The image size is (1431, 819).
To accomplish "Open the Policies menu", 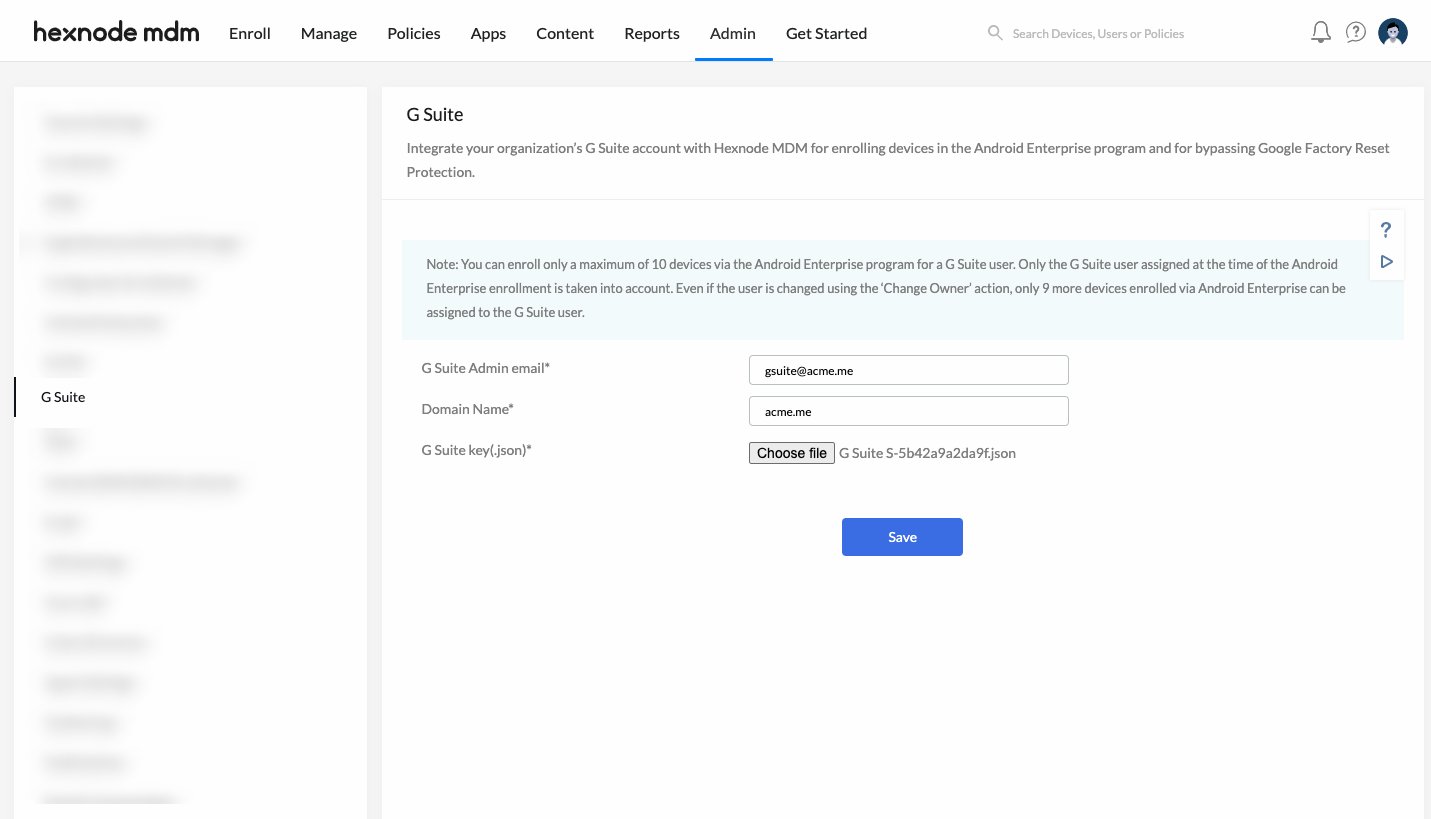I will pyautogui.click(x=414, y=33).
